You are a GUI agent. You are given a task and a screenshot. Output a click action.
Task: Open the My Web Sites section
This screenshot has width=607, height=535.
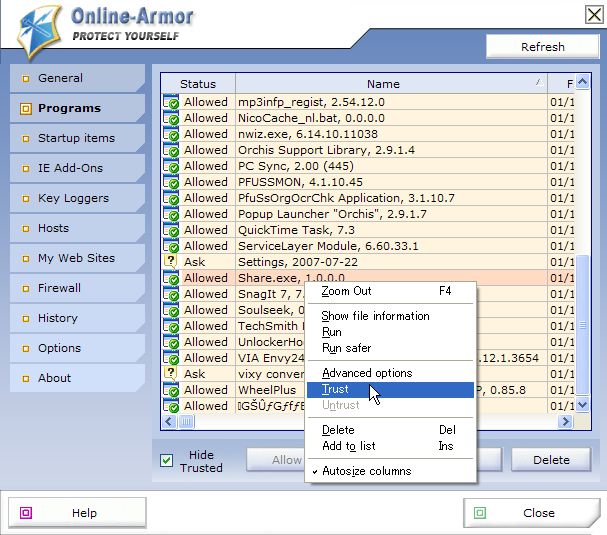[77, 258]
